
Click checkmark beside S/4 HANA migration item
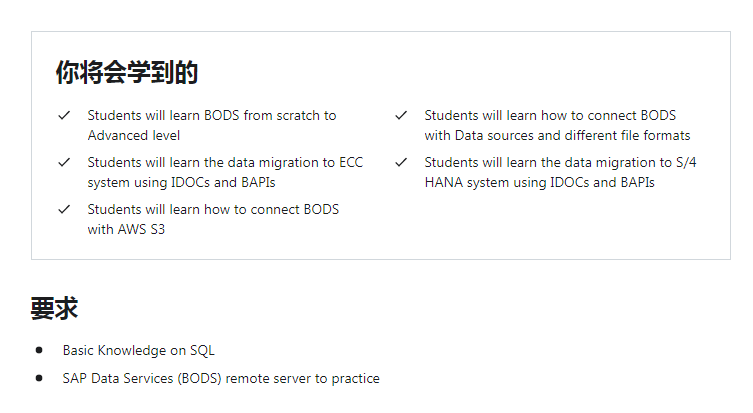point(401,162)
